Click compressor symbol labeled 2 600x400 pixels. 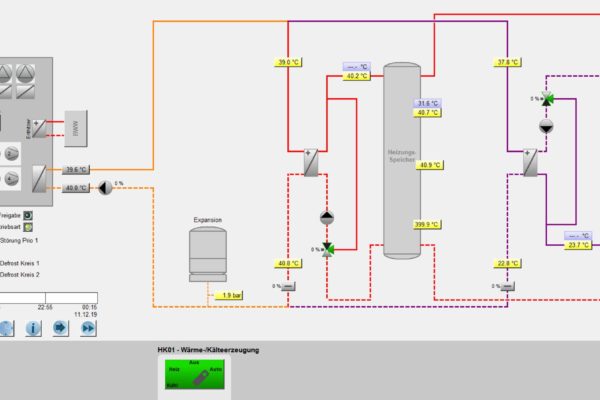tap(11, 154)
